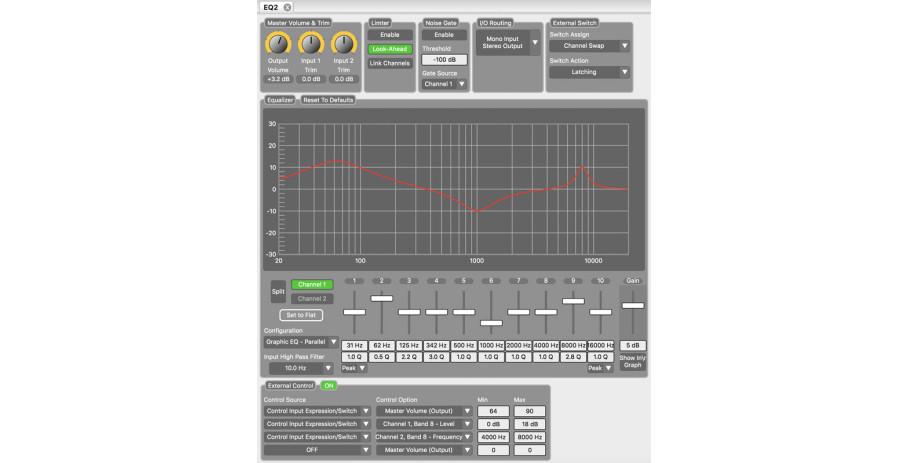908x463 pixels.
Task: Select band 2 slider handle
Action: [x=382, y=298]
